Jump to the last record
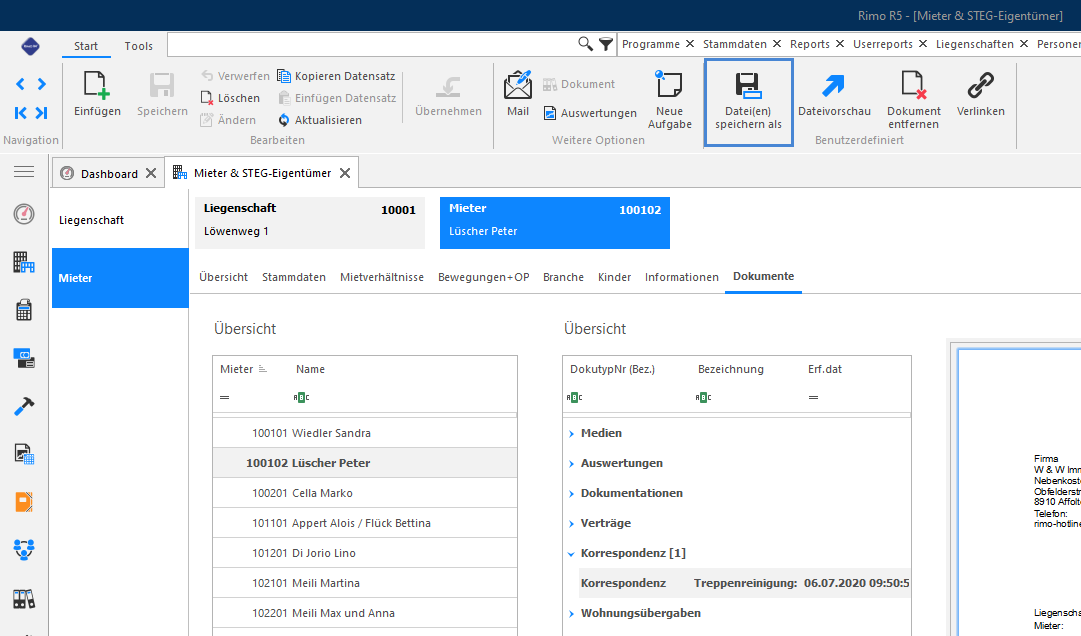The image size is (1081, 636). point(42,113)
